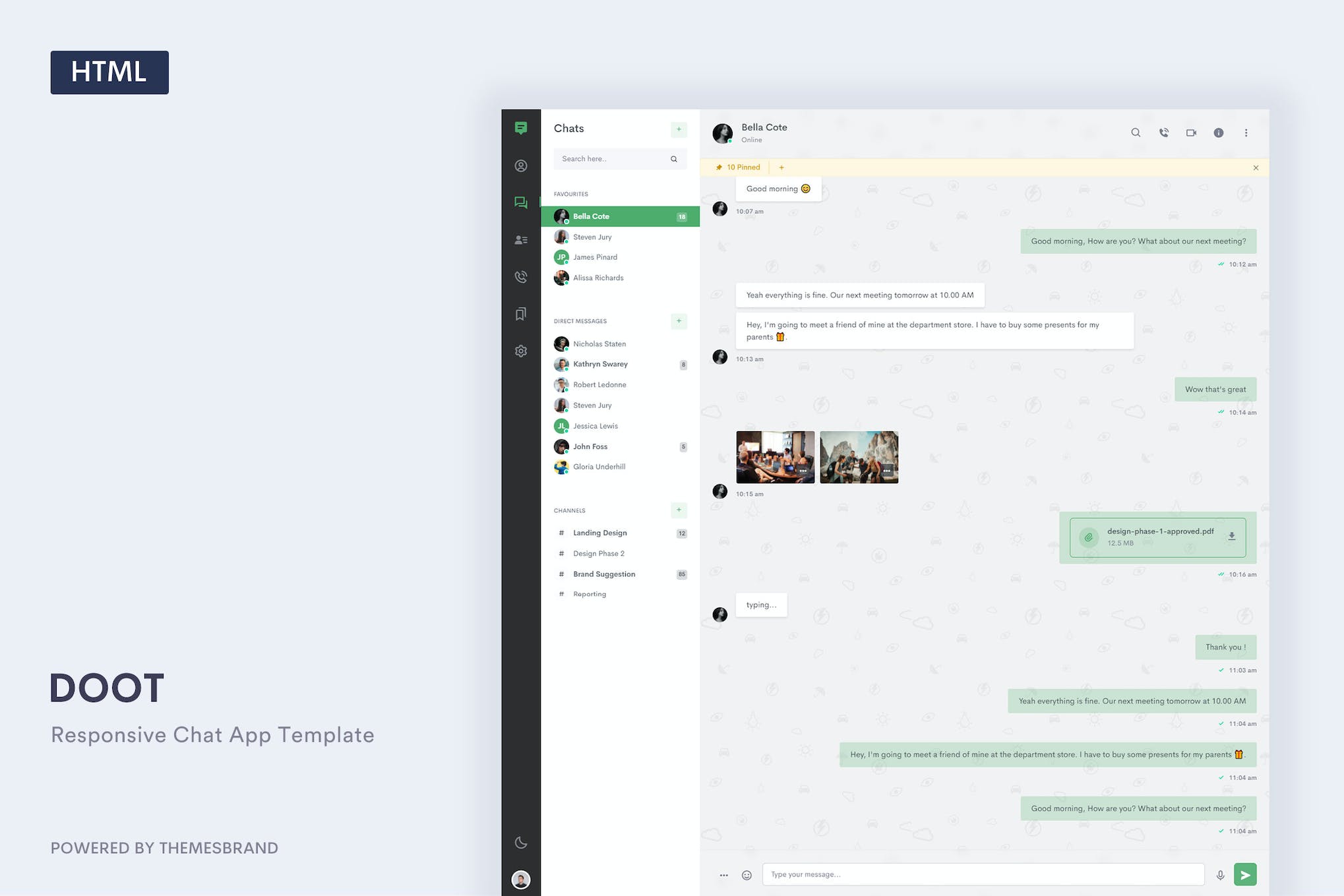The width and height of the screenshot is (1344, 896).
Task: Open the contacts/people sidebar icon
Action: click(x=521, y=239)
